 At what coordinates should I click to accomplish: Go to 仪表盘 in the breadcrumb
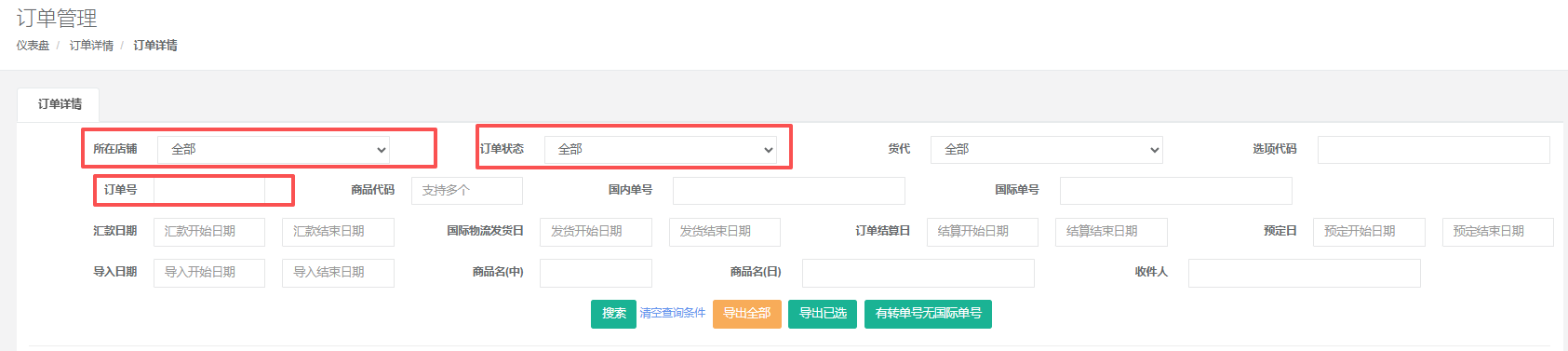(x=33, y=46)
